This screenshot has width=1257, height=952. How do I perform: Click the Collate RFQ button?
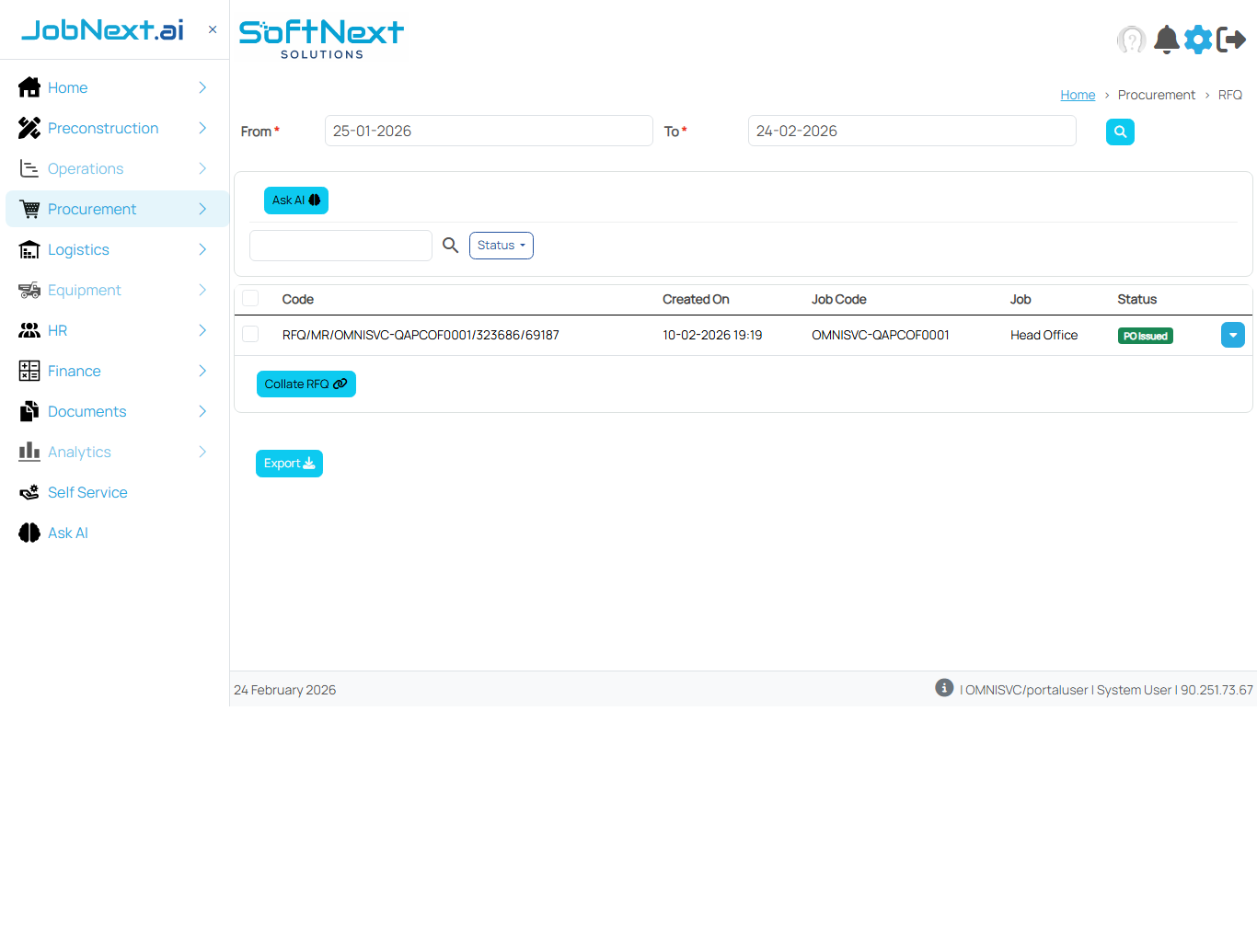point(306,384)
